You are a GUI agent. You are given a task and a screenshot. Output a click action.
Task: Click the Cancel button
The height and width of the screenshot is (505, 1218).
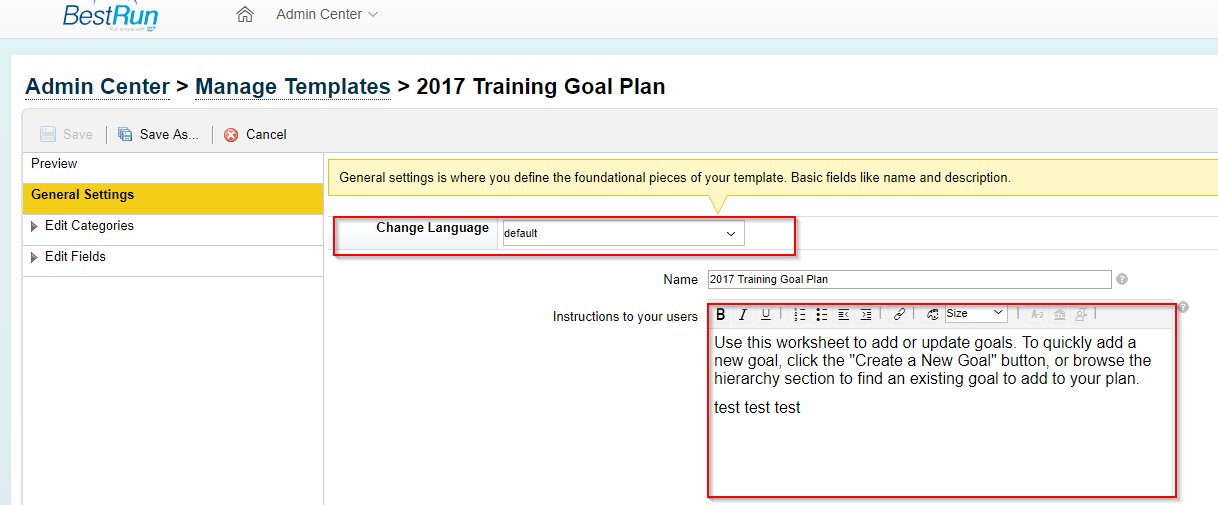[255, 134]
